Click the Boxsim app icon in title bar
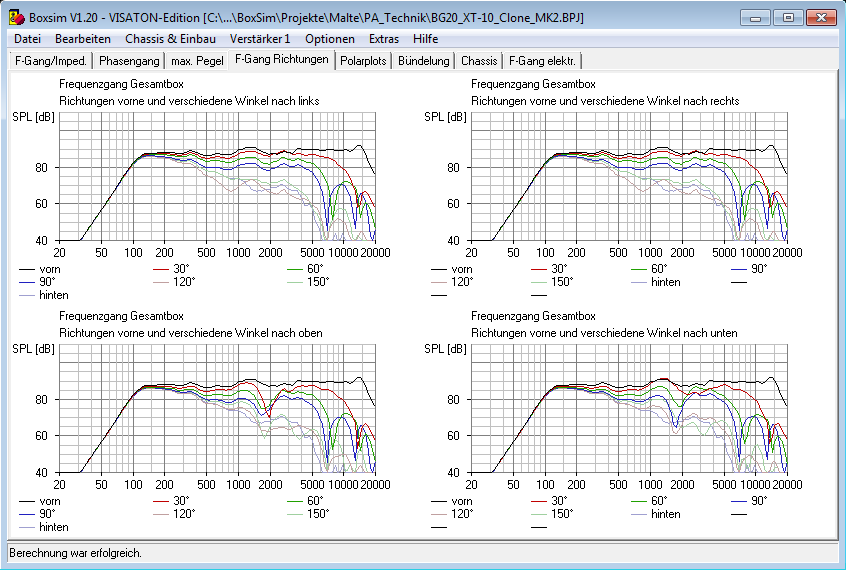Screen dimensions: 846x570 pos(15,18)
